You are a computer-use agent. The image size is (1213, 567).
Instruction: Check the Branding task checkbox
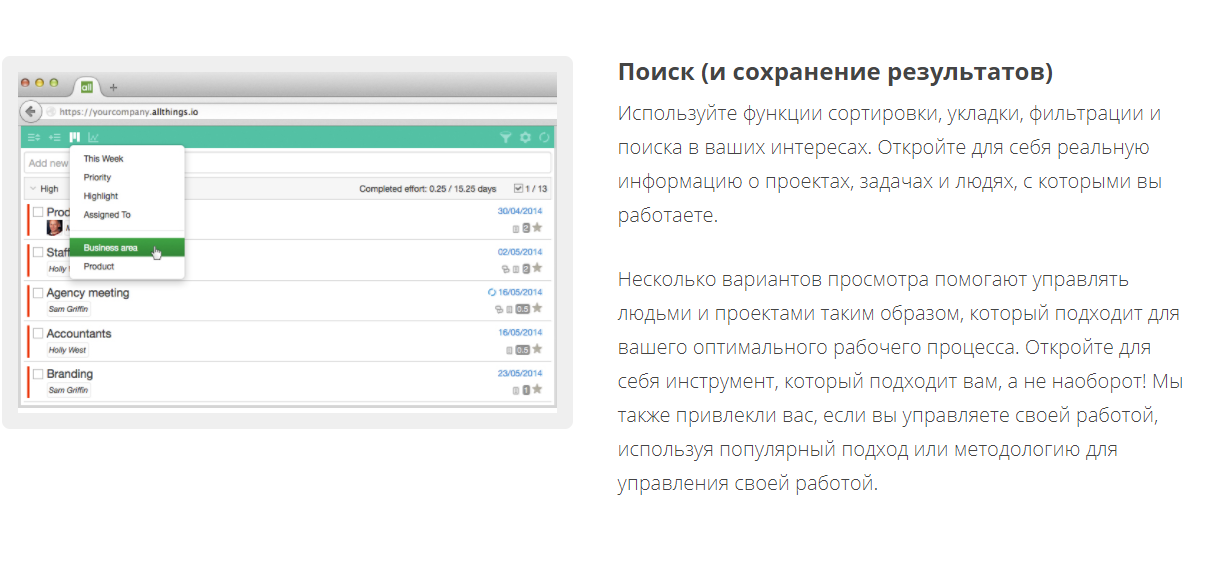(x=38, y=374)
